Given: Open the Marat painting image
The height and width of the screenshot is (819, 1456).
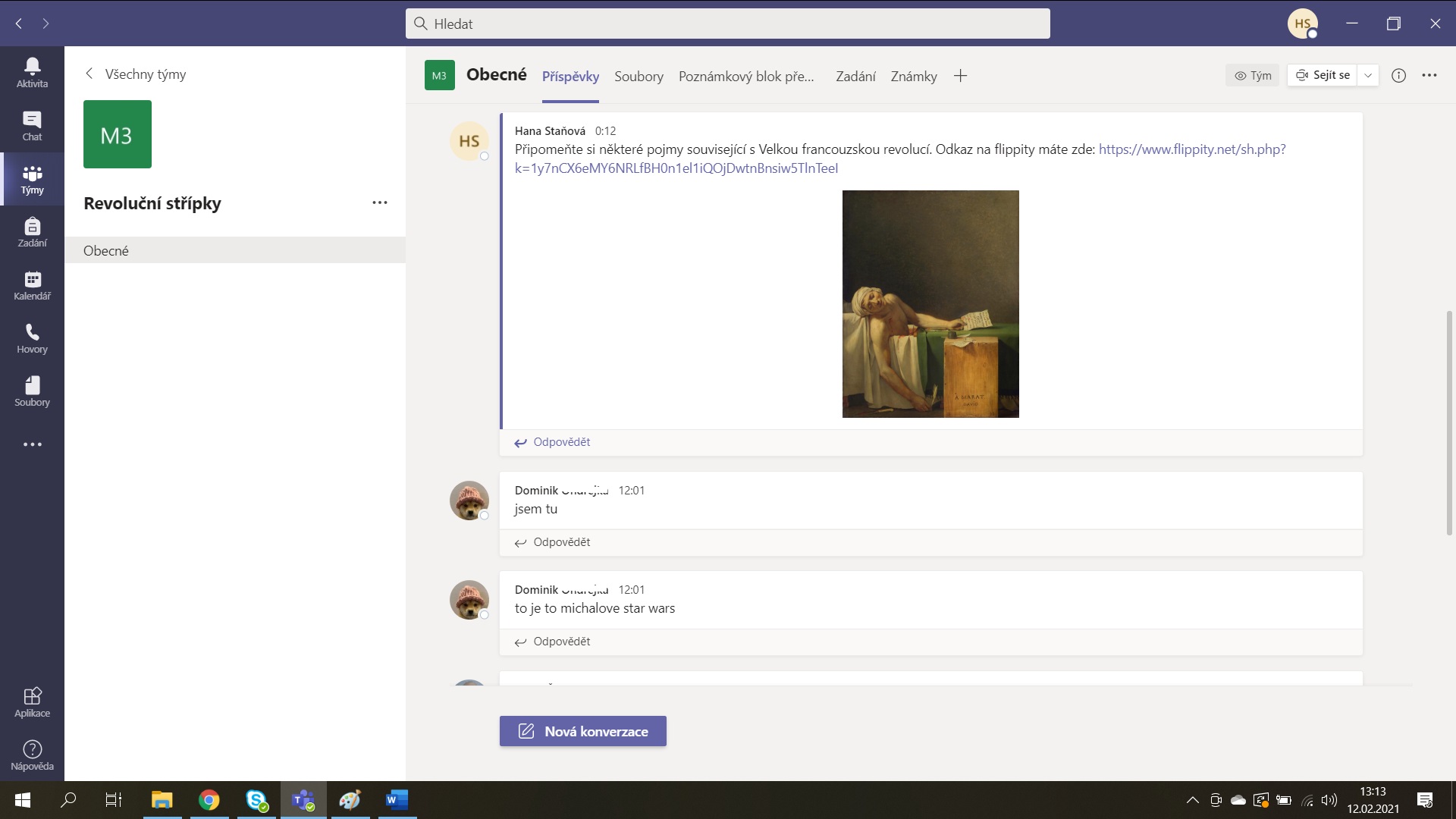Looking at the screenshot, I should coord(930,303).
